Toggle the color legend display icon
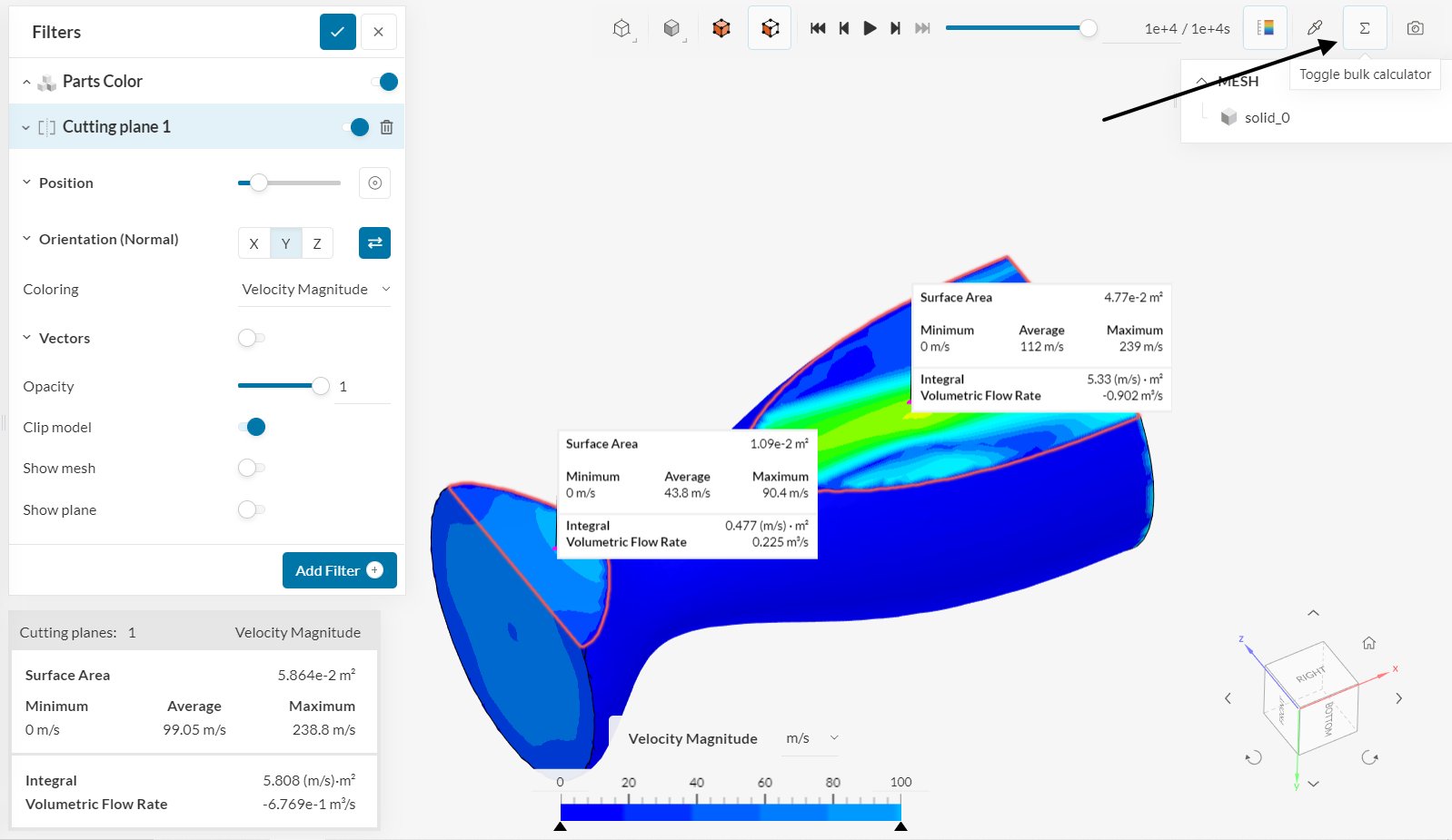1452x840 pixels. [1265, 28]
